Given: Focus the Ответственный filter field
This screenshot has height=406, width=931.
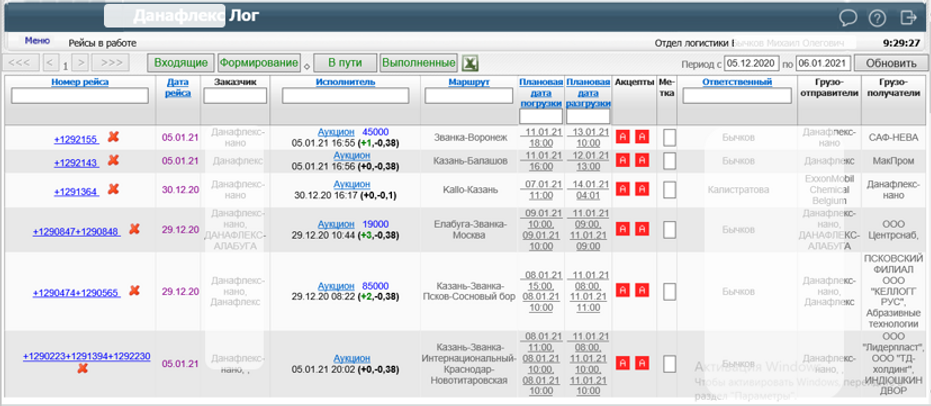Looking at the screenshot, I should tap(737, 96).
